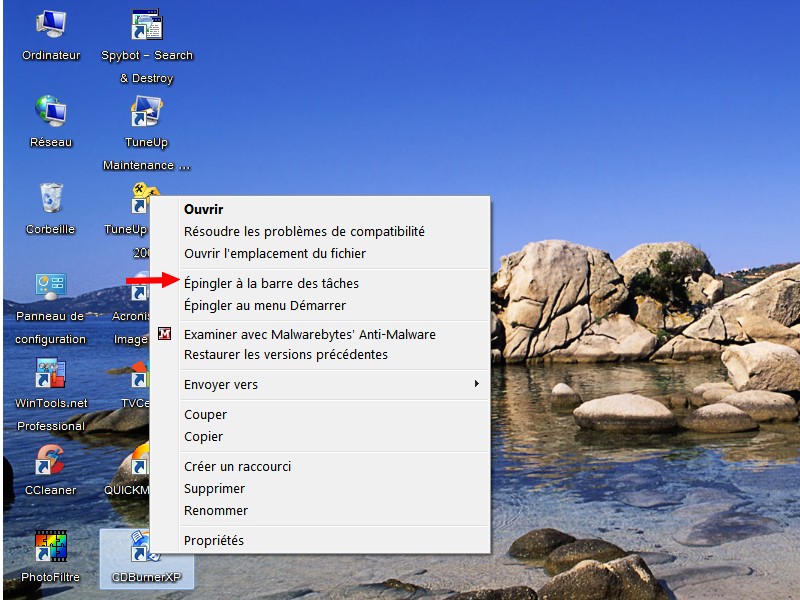Choose Épingler à la barre des tâches
Screen dimensions: 800x600
point(271,283)
